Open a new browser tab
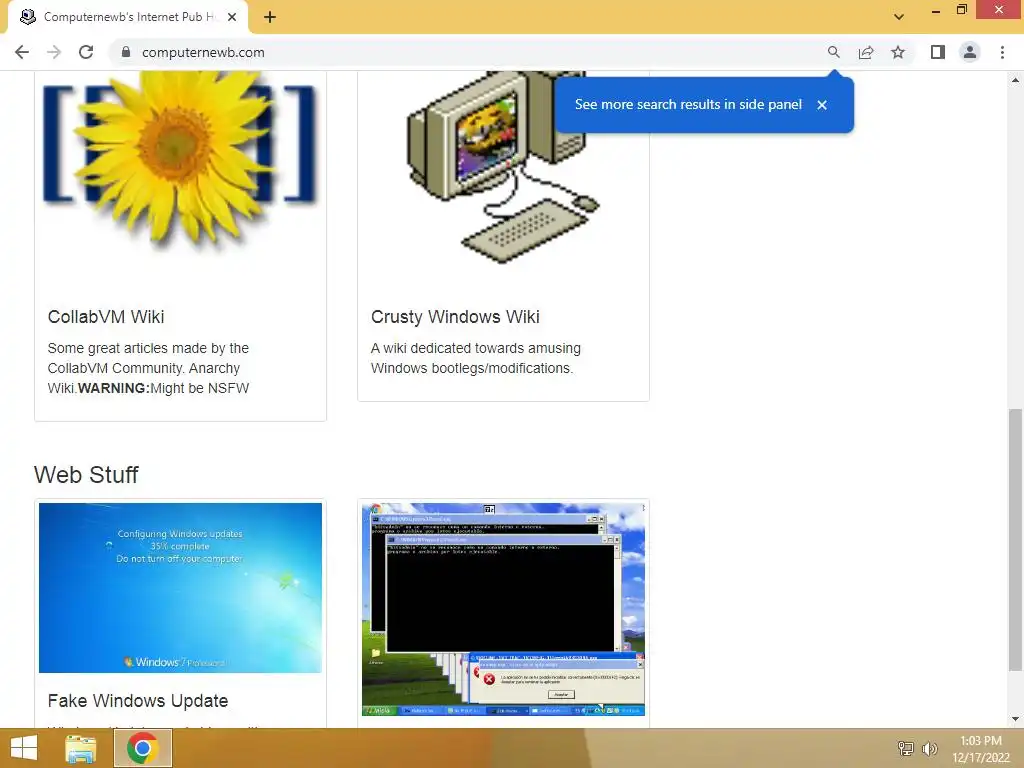Screen dimensions: 1024x768 (270, 17)
